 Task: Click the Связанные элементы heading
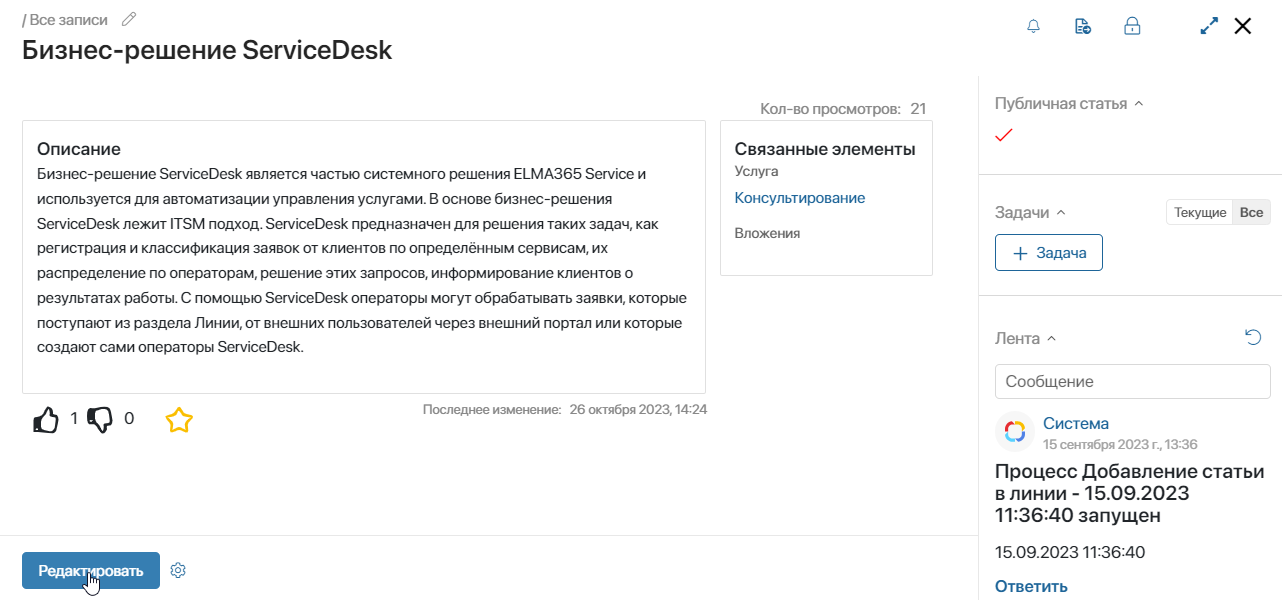click(x=825, y=150)
